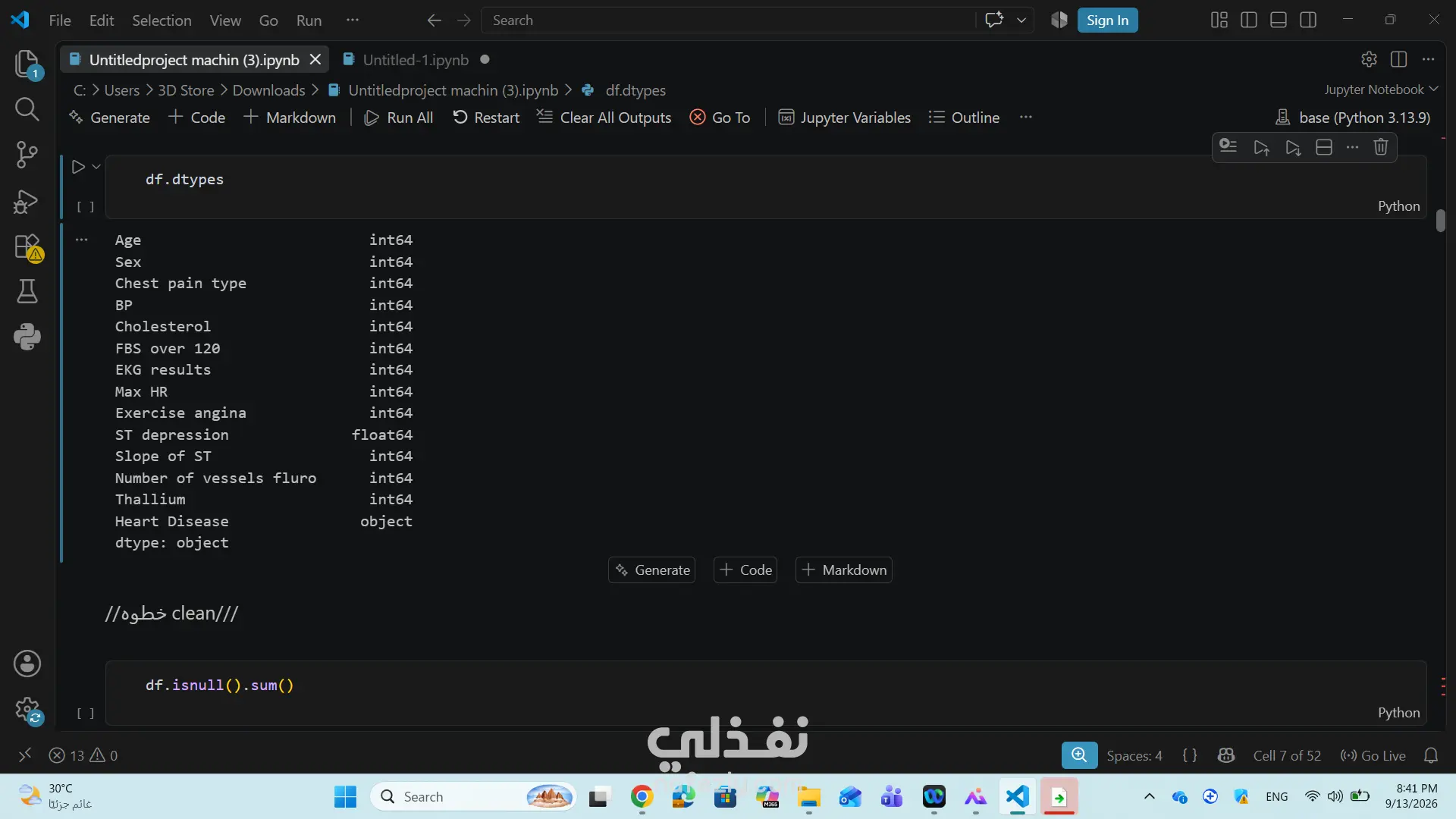Click the Sign In button

[1107, 20]
